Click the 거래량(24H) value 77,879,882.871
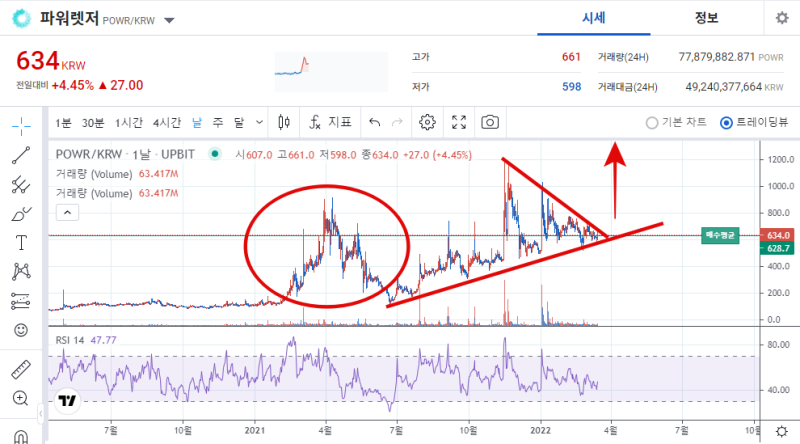 (x=716, y=57)
